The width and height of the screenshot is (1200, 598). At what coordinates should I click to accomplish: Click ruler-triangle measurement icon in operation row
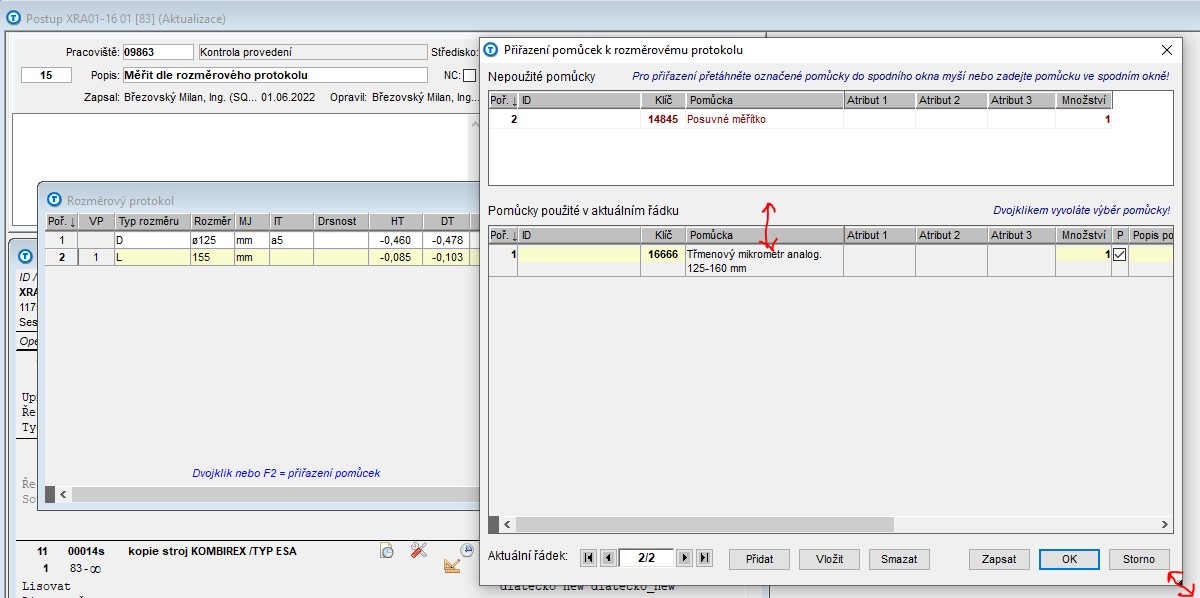pyautogui.click(x=452, y=566)
